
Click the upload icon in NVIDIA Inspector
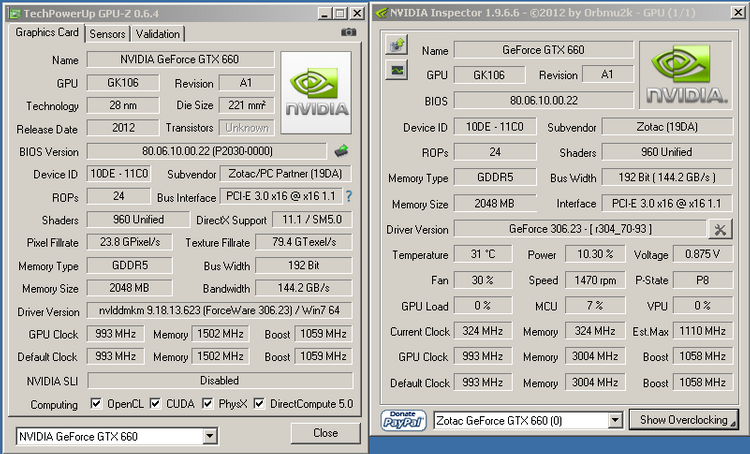tap(397, 46)
